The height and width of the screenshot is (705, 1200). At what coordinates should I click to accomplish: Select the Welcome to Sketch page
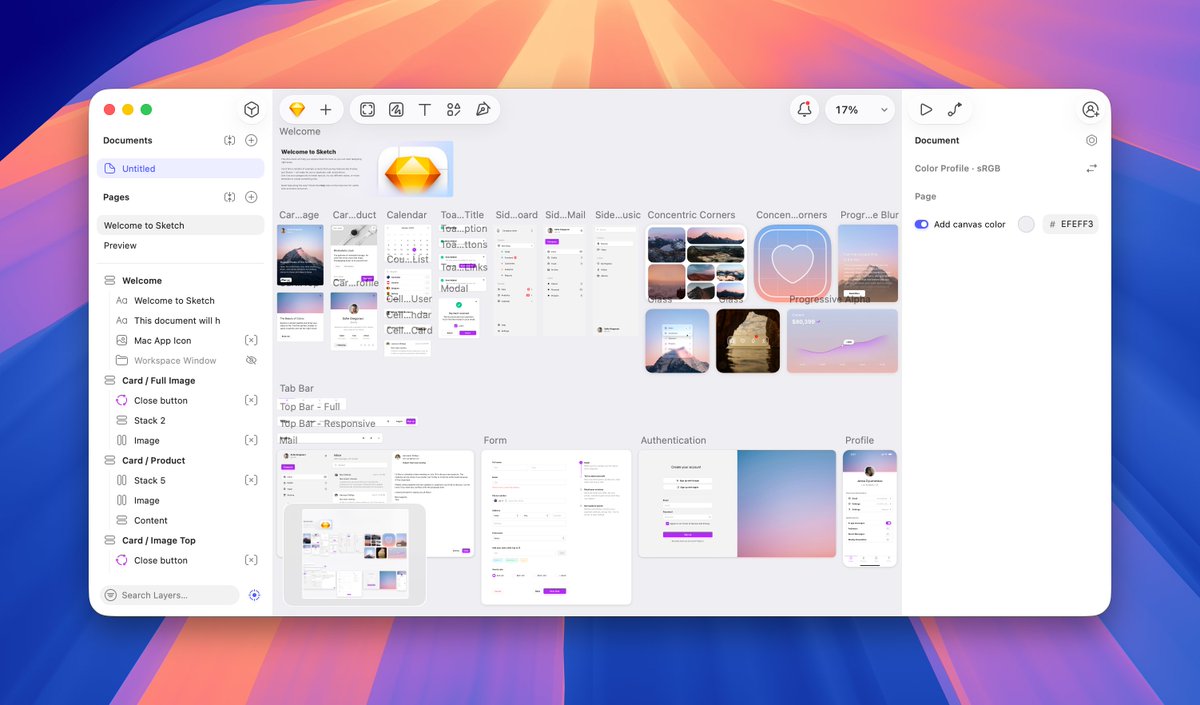point(143,224)
